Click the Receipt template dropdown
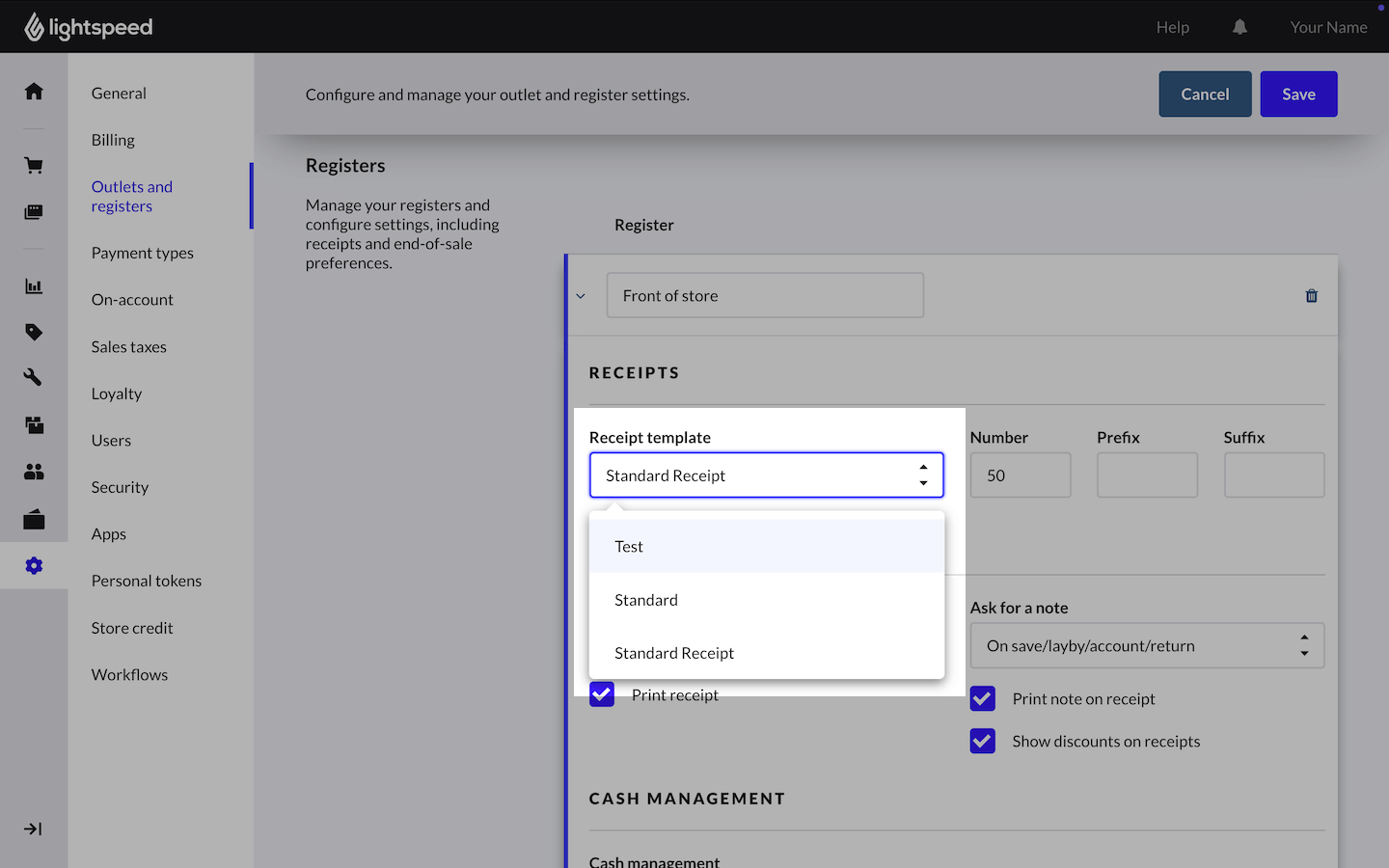This screenshot has width=1389, height=868. 766,475
